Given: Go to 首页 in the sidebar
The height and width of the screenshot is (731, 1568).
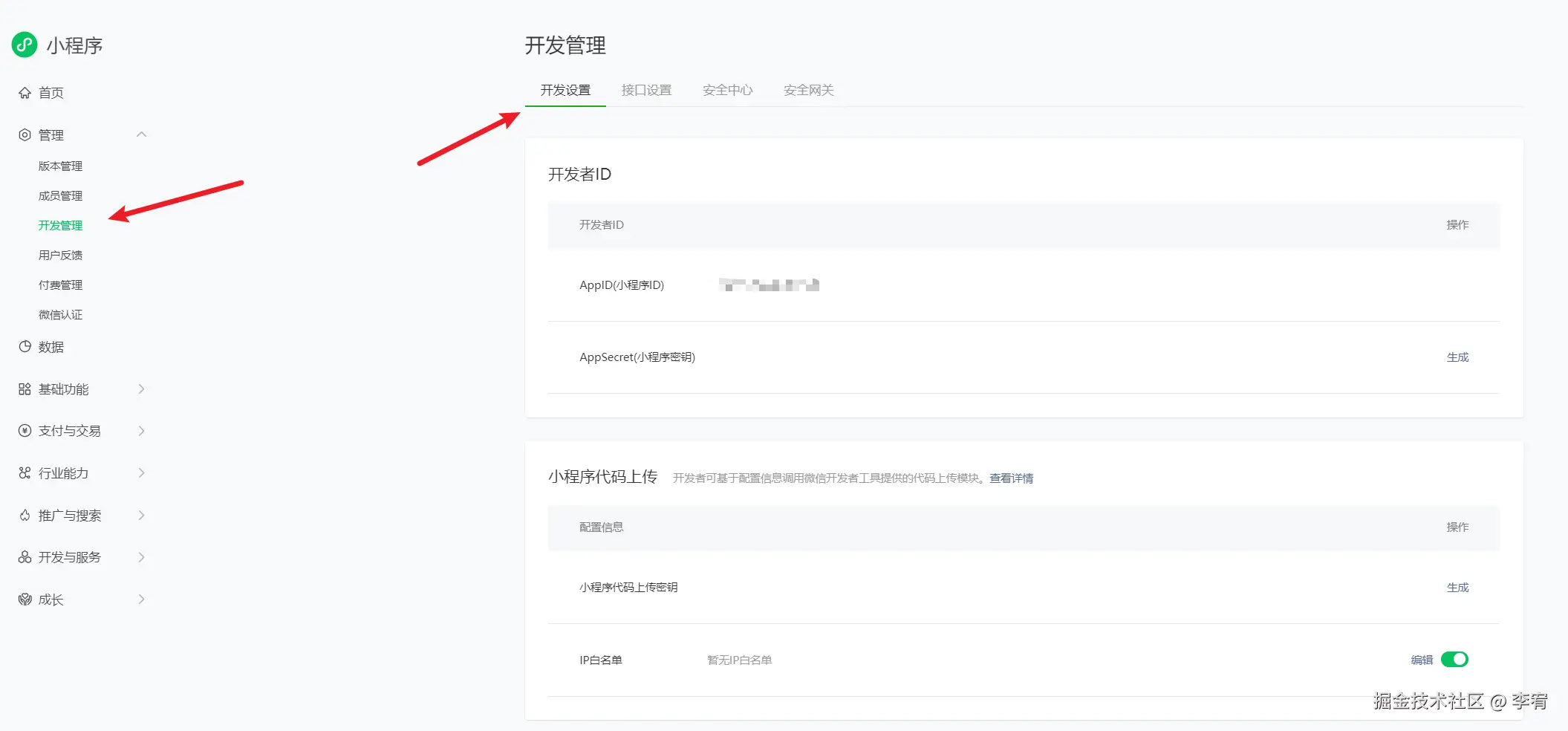Looking at the screenshot, I should (51, 93).
